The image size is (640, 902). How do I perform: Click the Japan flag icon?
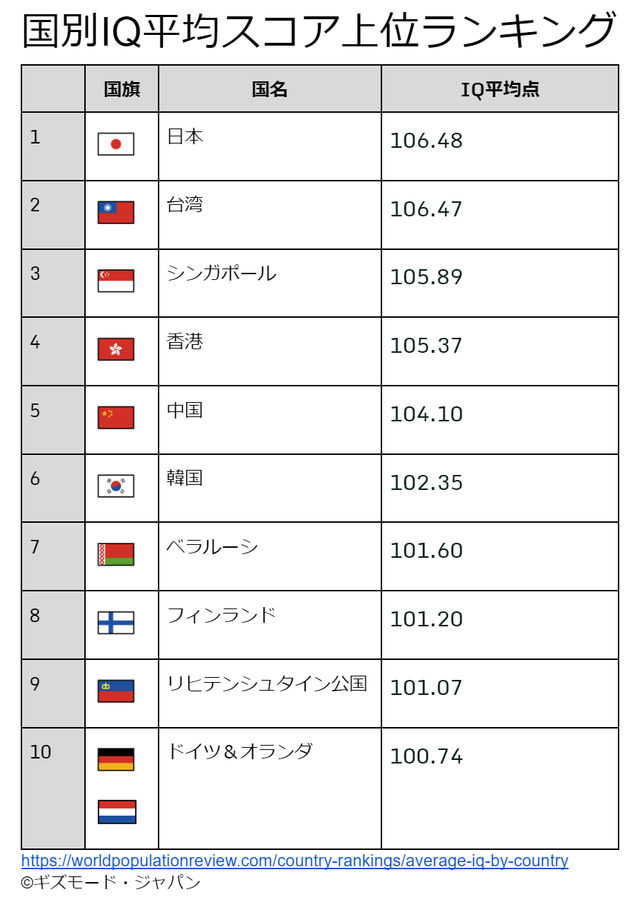(x=115, y=144)
